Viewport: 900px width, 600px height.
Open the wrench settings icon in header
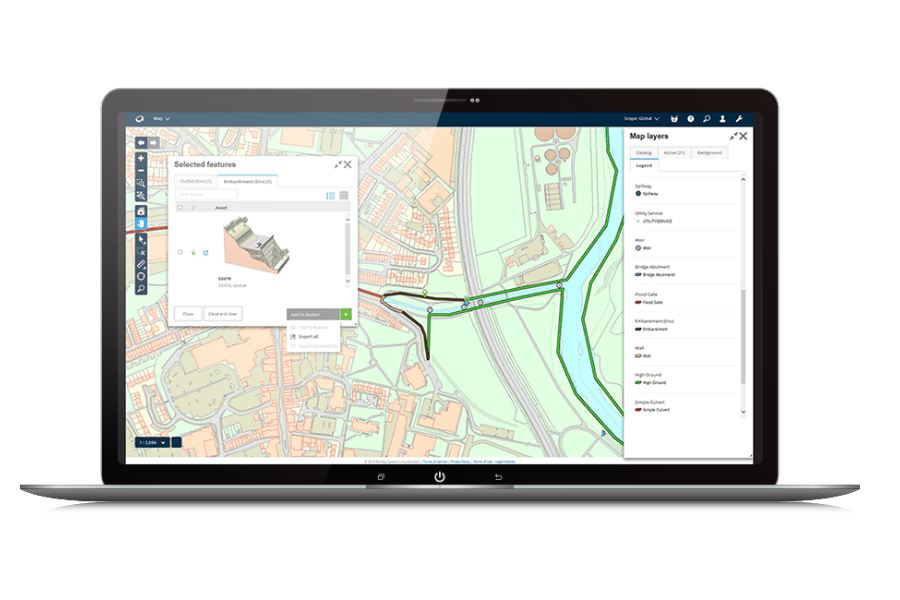(739, 118)
